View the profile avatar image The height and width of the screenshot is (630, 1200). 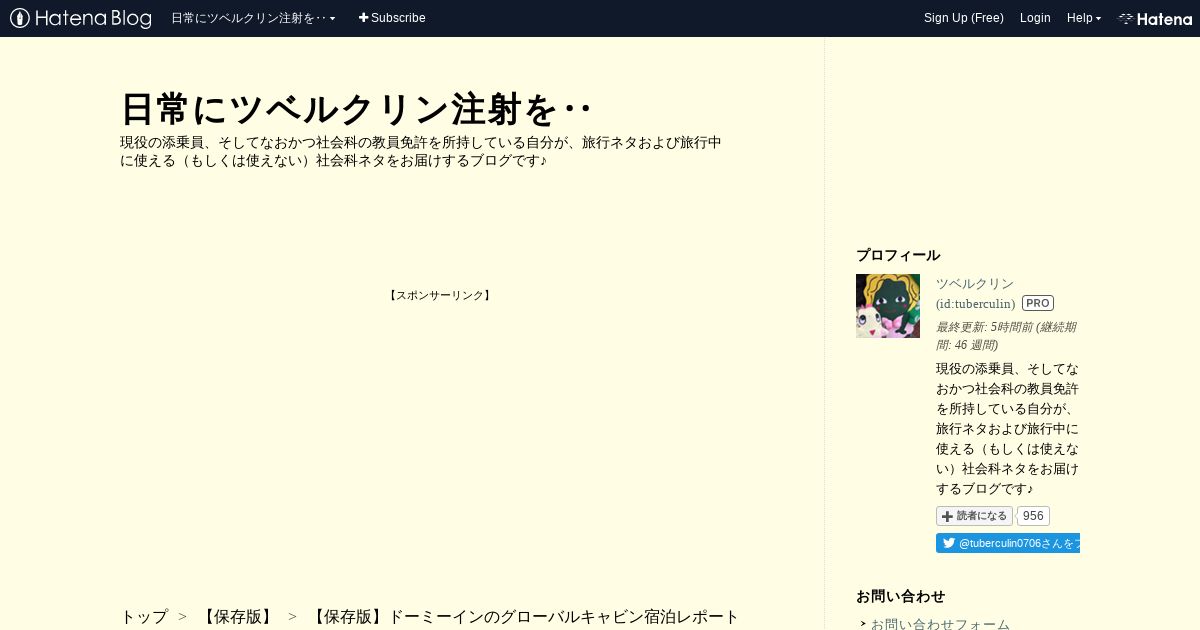[888, 306]
